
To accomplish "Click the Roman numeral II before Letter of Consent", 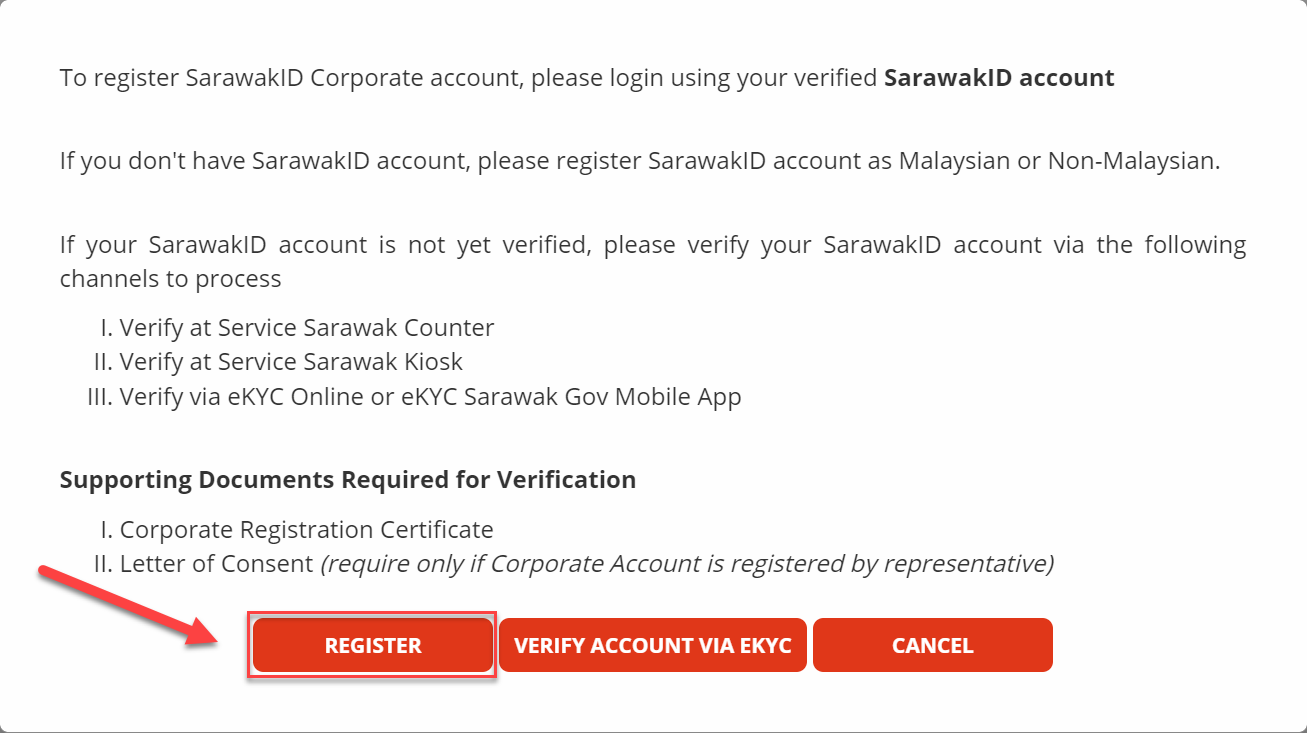I will (102, 563).
